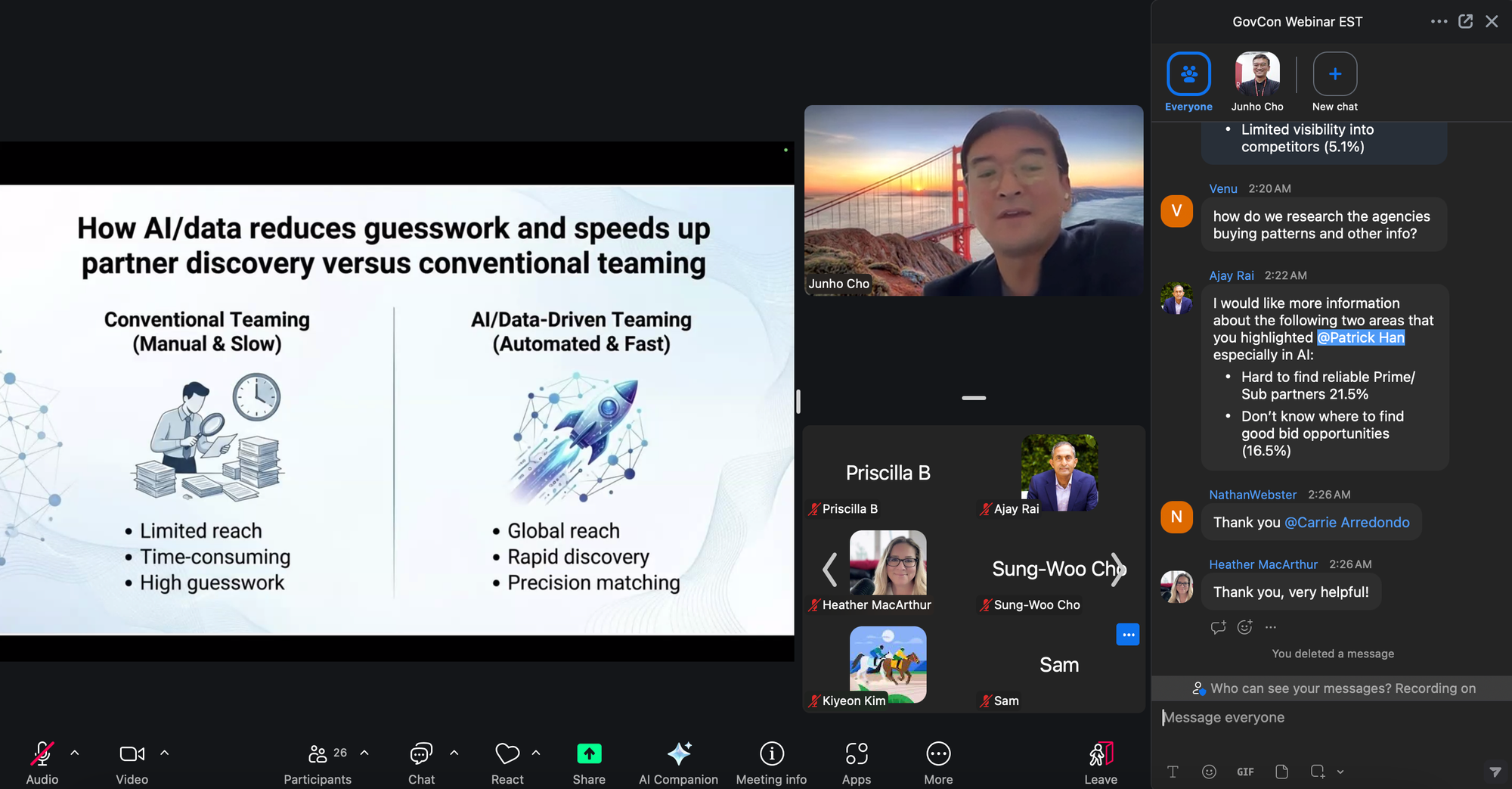The height and width of the screenshot is (789, 1512).
Task: Expand the Participants options chevron
Action: (x=364, y=752)
